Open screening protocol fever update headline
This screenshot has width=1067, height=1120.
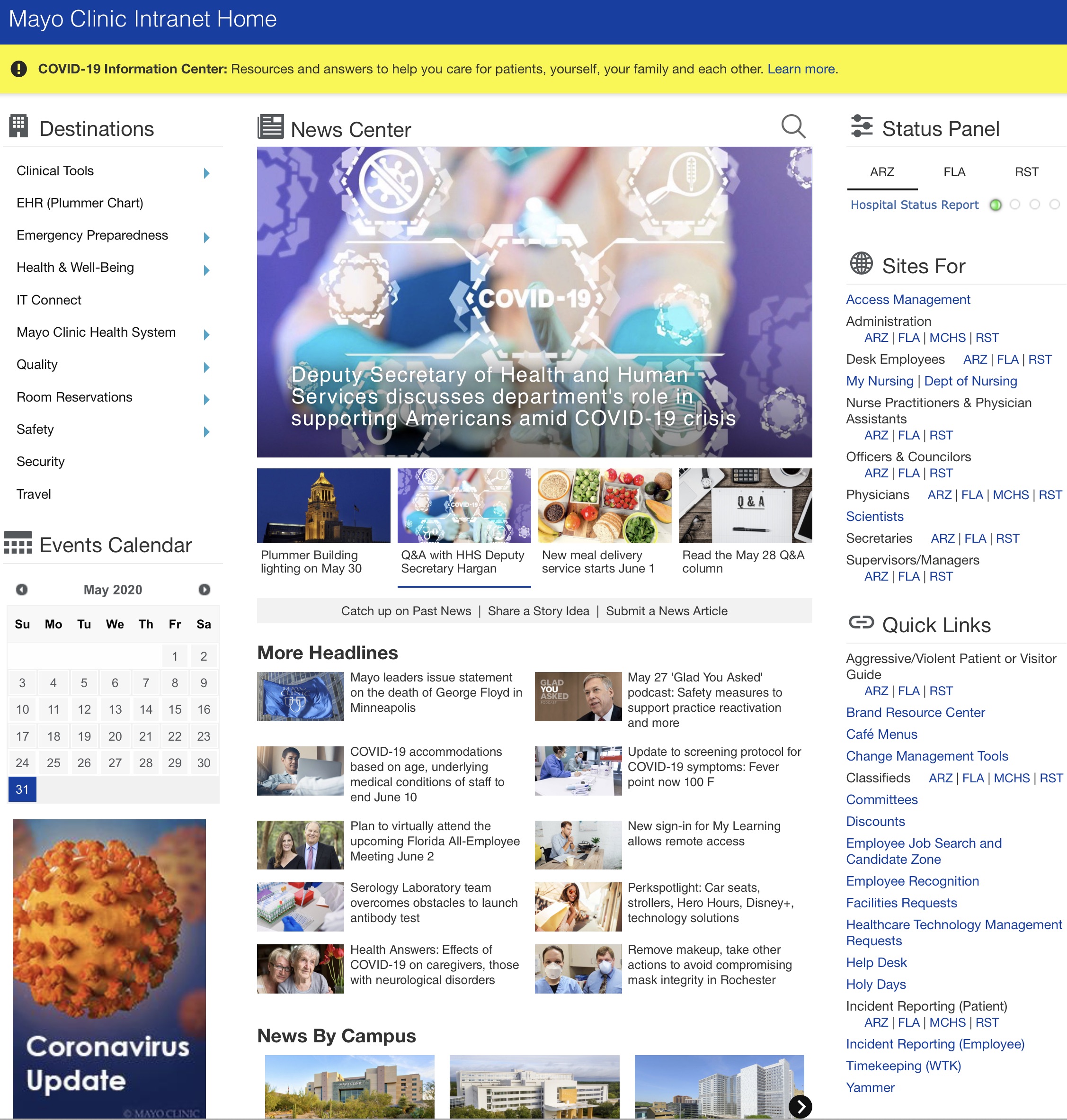(x=714, y=767)
